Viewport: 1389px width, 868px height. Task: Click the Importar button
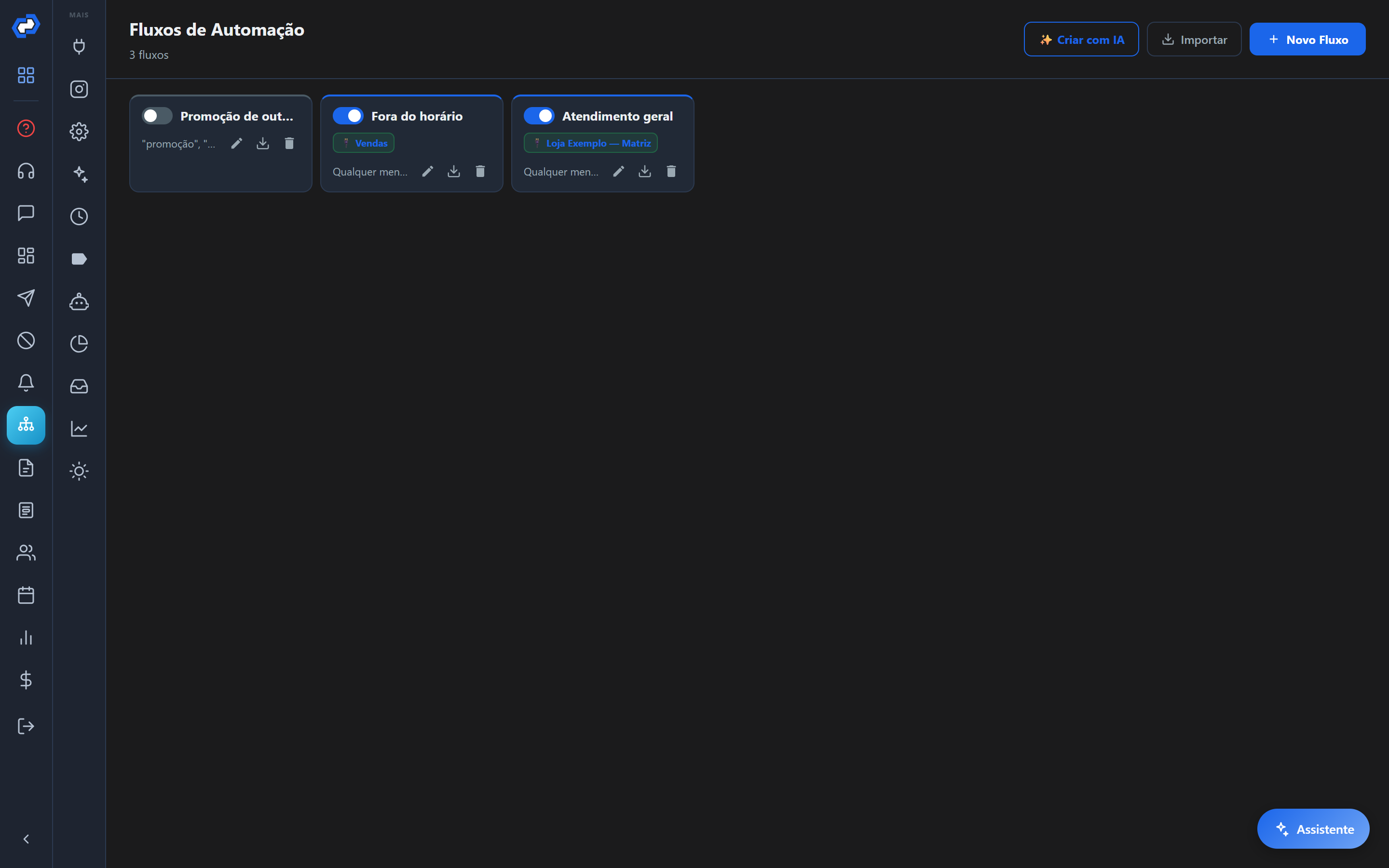coord(1194,40)
